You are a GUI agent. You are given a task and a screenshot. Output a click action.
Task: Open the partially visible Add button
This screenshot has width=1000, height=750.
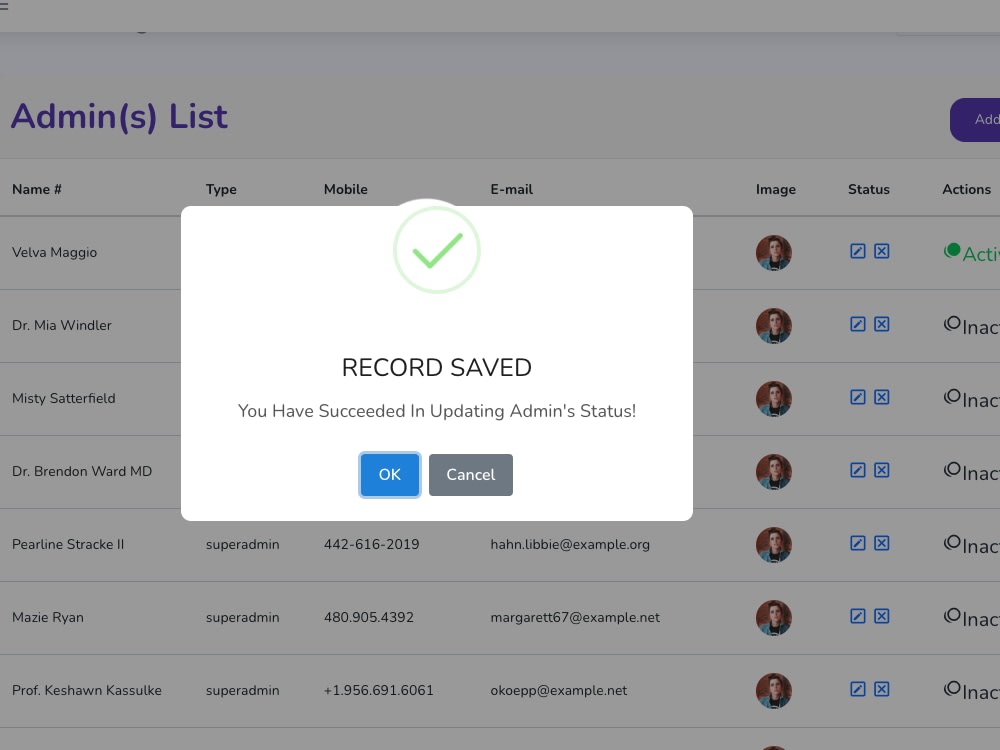975,120
